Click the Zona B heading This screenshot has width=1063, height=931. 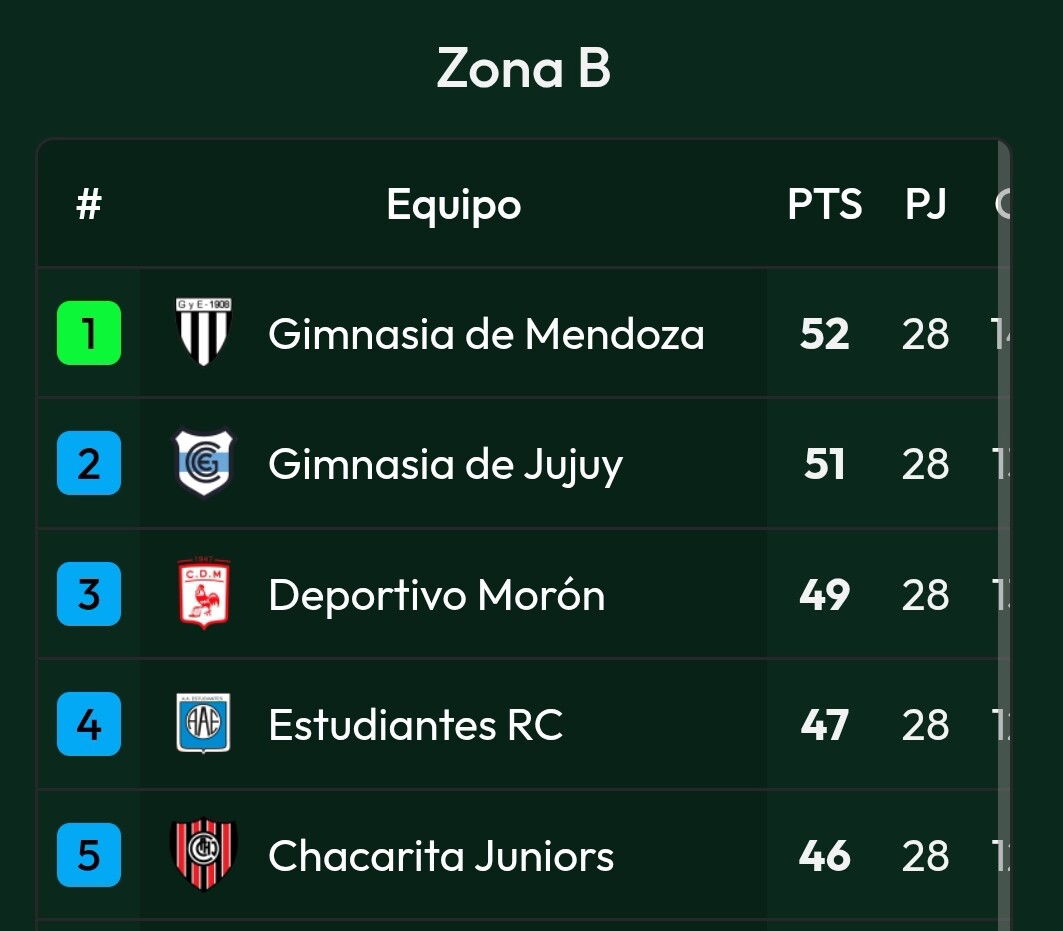click(524, 68)
